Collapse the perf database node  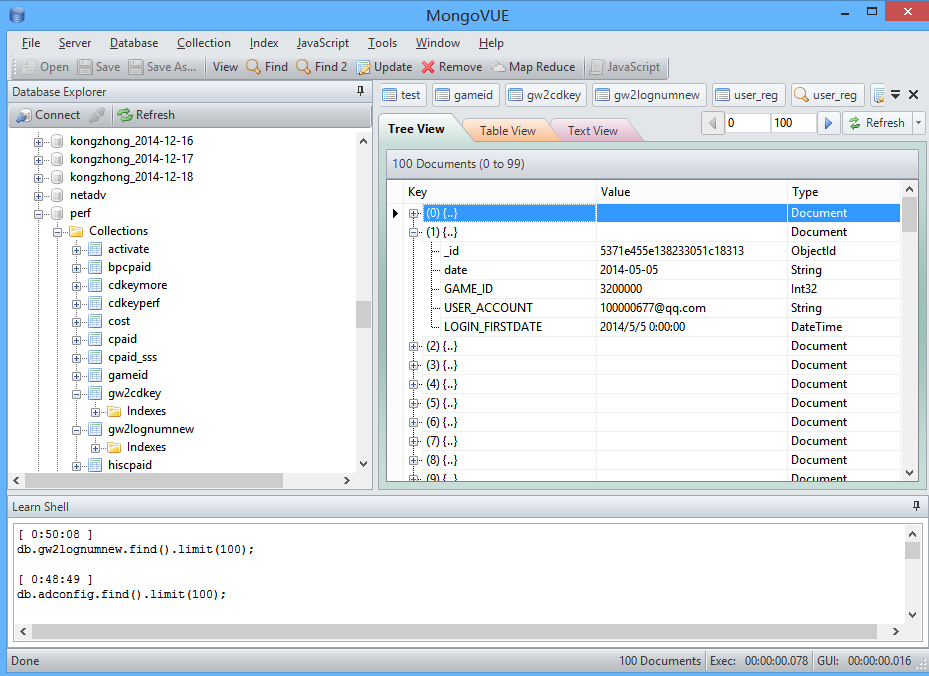[39, 214]
